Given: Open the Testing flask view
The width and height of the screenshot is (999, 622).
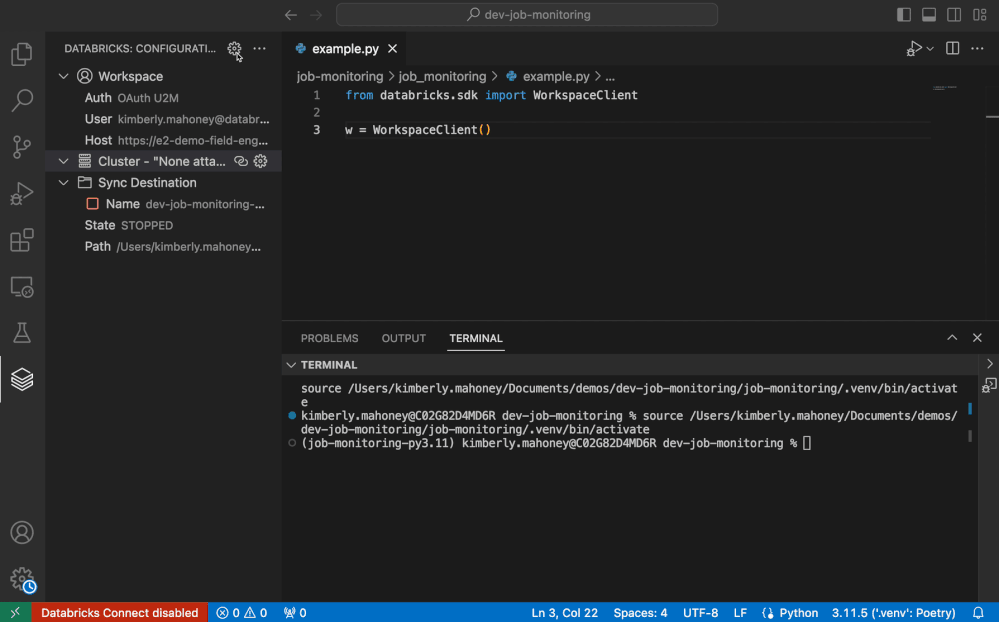Looking at the screenshot, I should point(22,333).
